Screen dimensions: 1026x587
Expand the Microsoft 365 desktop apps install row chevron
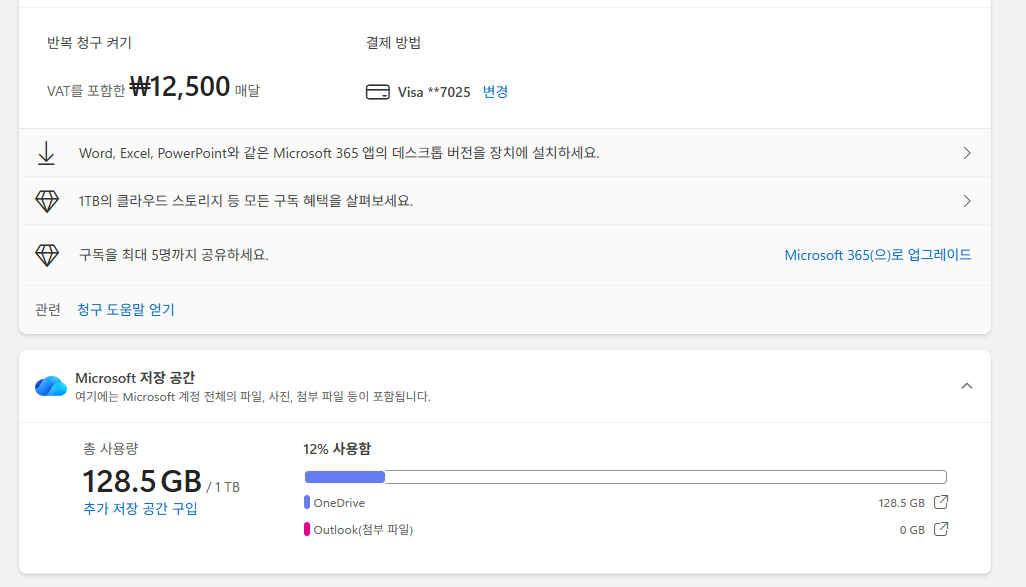pos(967,153)
